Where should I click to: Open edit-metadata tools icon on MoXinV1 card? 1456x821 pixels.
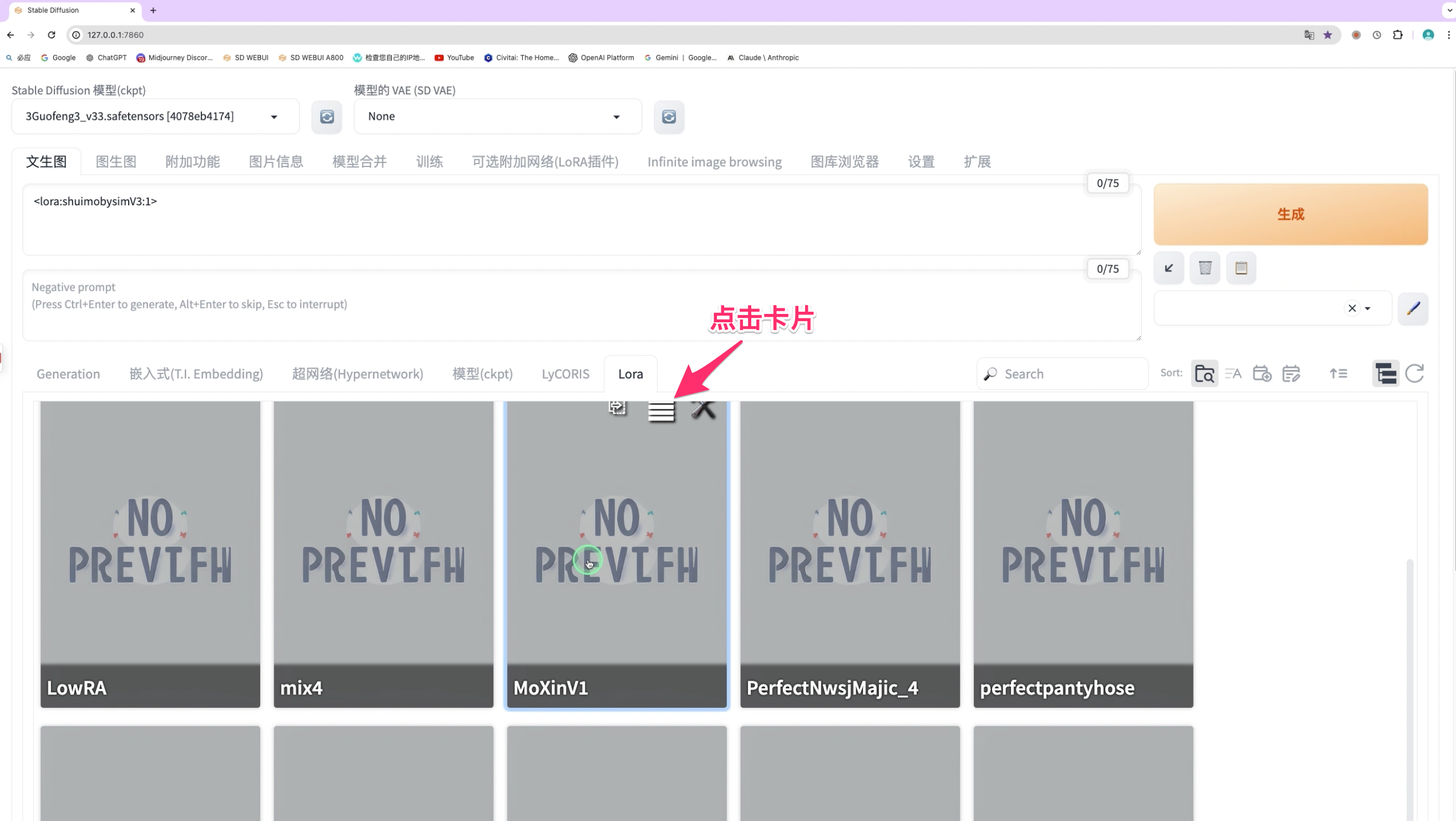click(704, 408)
